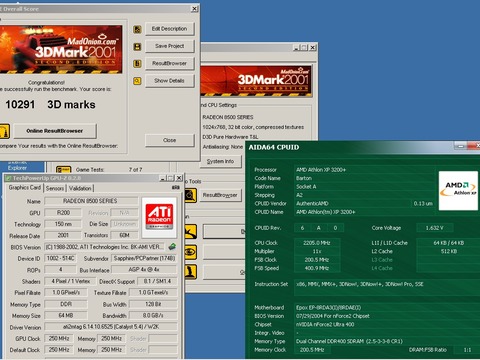Click the Multiplier value 11x in AIDA64
The height and width of the screenshot is (360, 480).
[317, 251]
